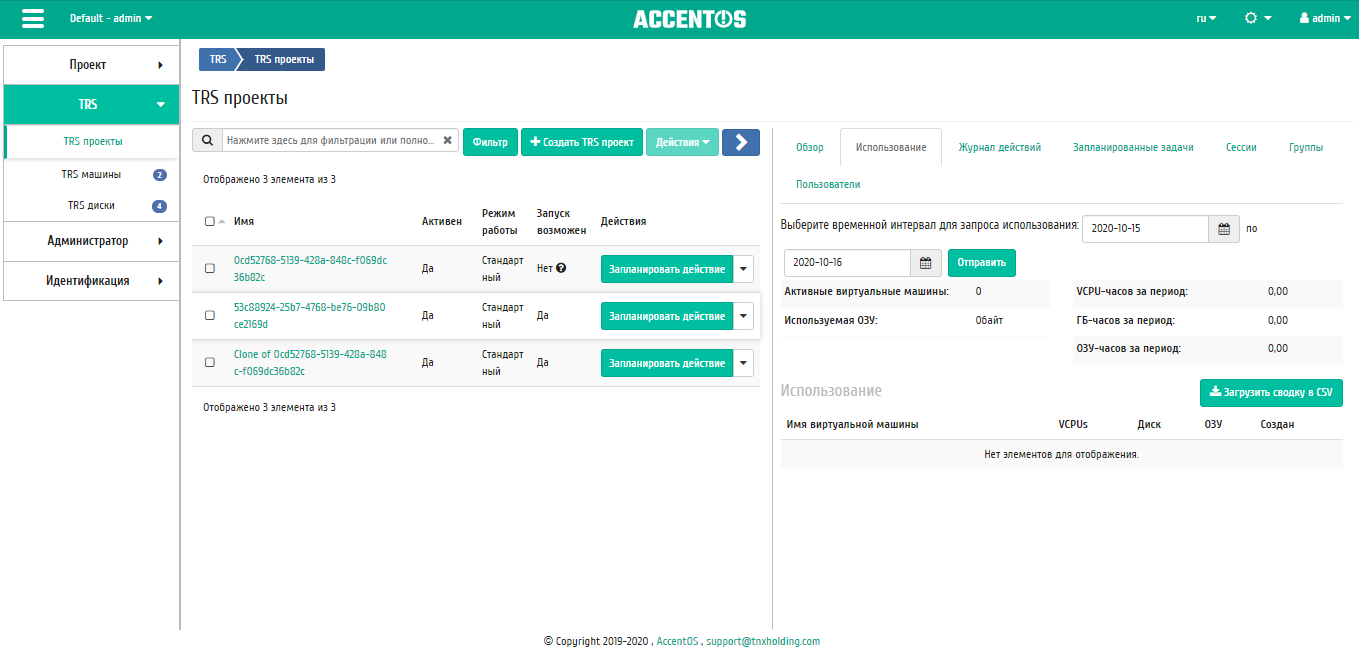The width and height of the screenshot is (1359, 652).
Task: Expand the Администратор sidebar section
Action: pos(92,241)
